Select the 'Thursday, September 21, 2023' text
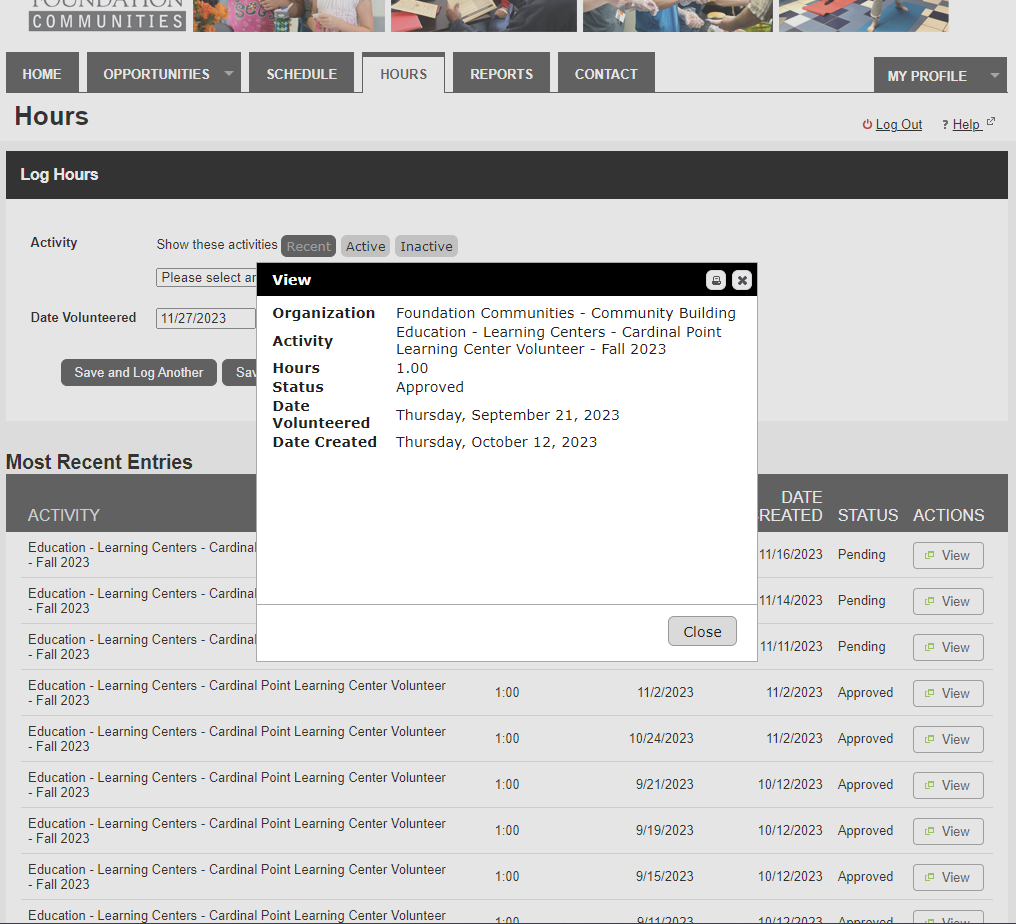This screenshot has height=924, width=1016. tap(507, 415)
